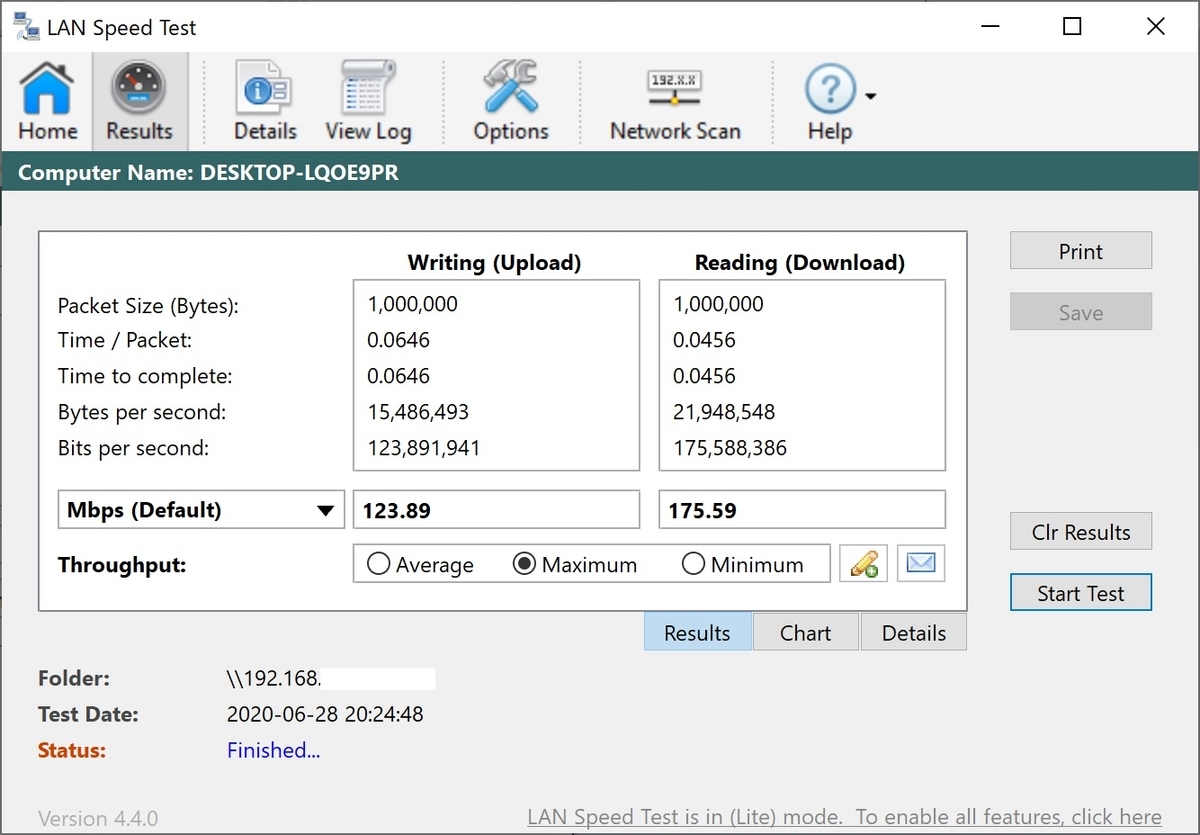The height and width of the screenshot is (835, 1200).
Task: Click the download bits value 175,588,386
Action: pyautogui.click(x=730, y=448)
